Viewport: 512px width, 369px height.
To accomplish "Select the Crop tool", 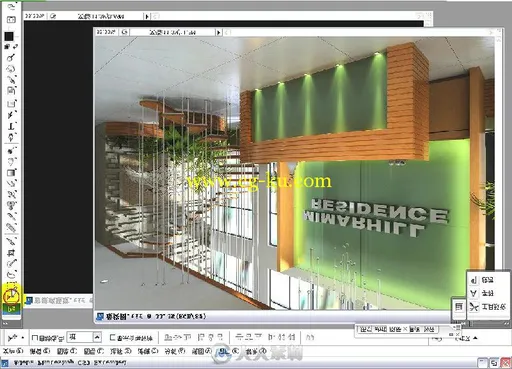I will pos(12,253).
